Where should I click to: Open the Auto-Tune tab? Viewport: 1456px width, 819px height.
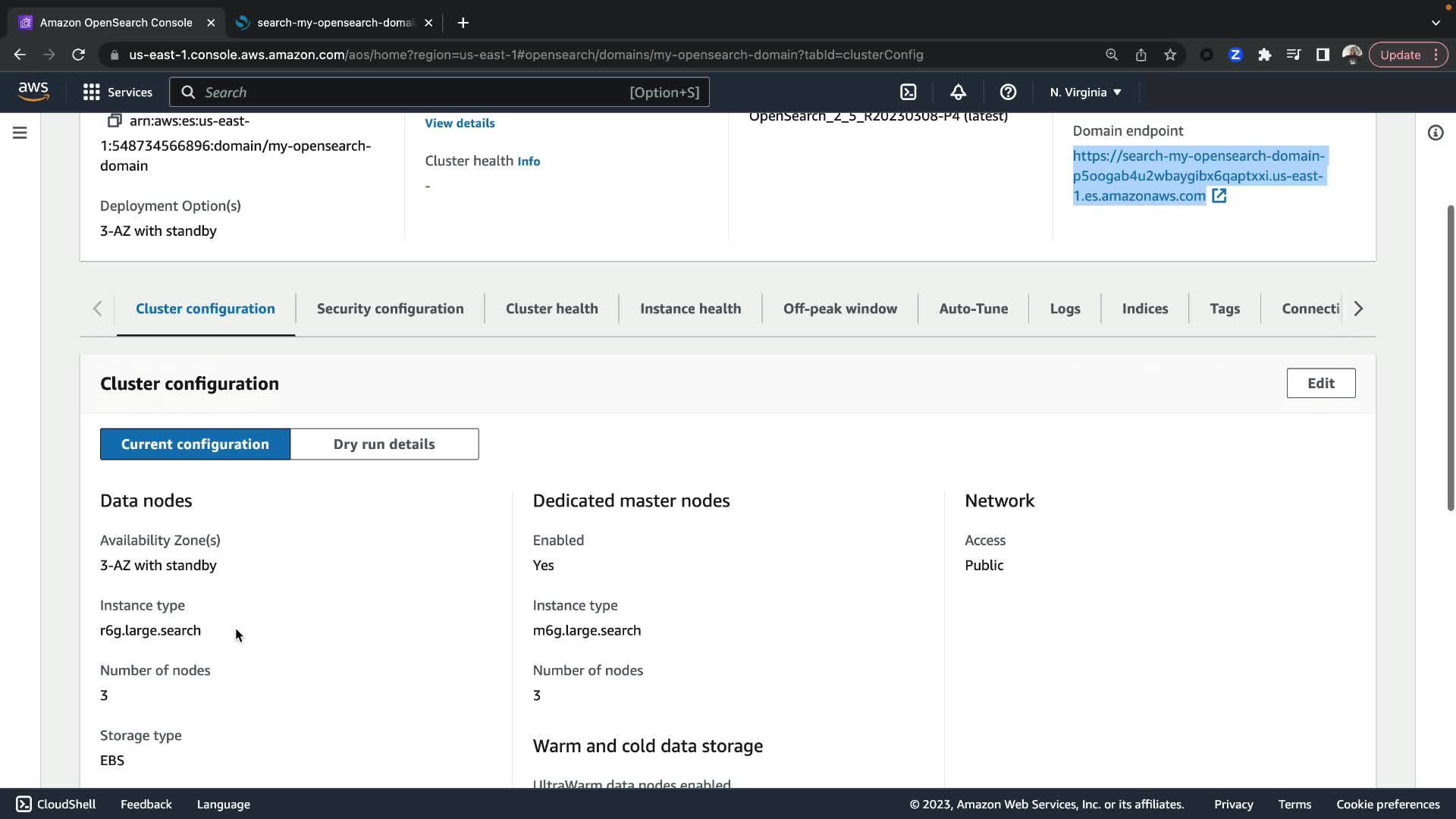coord(973,309)
